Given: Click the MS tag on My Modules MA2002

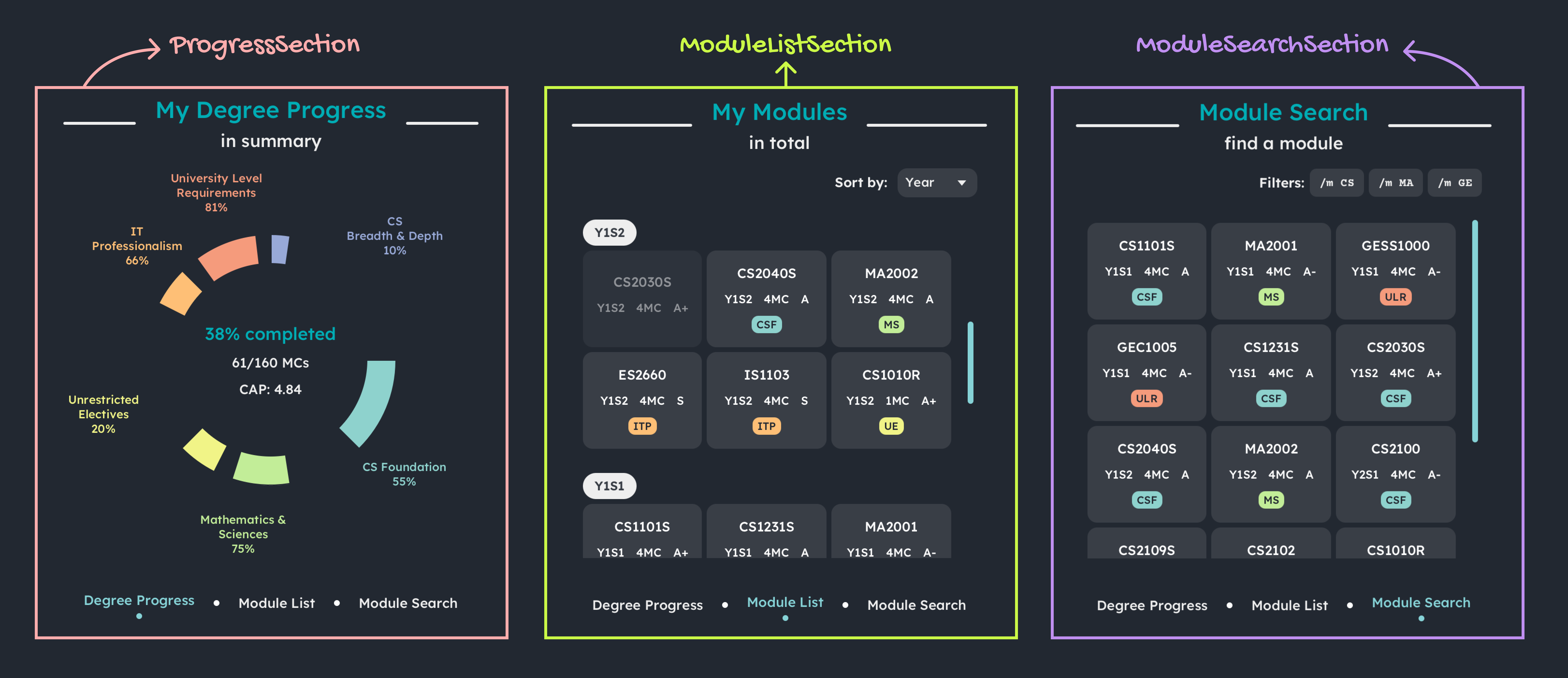Looking at the screenshot, I should click(891, 325).
